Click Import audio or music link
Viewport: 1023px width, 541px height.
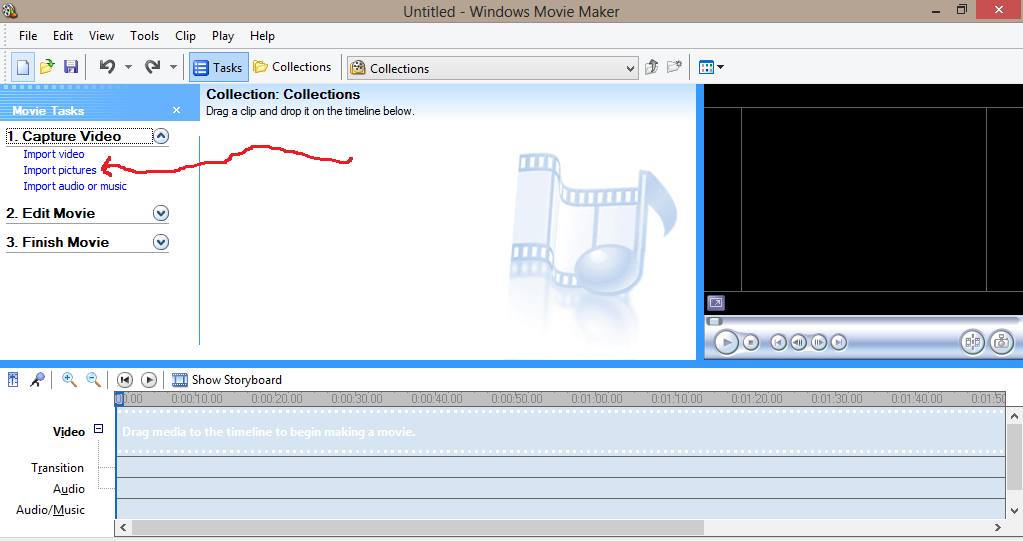click(75, 186)
